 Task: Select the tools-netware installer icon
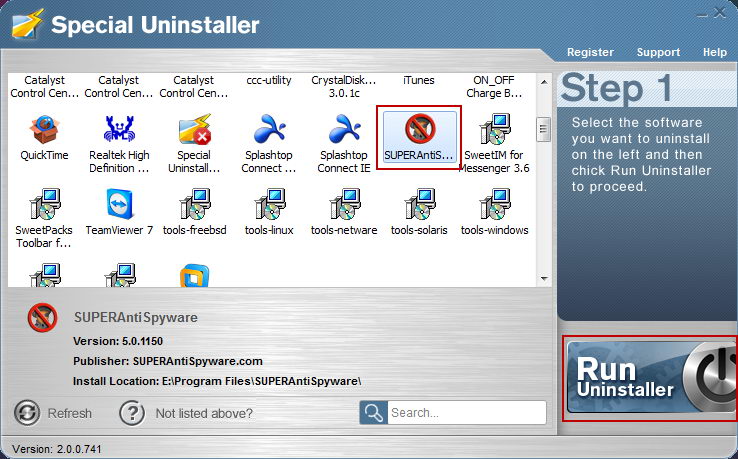344,204
